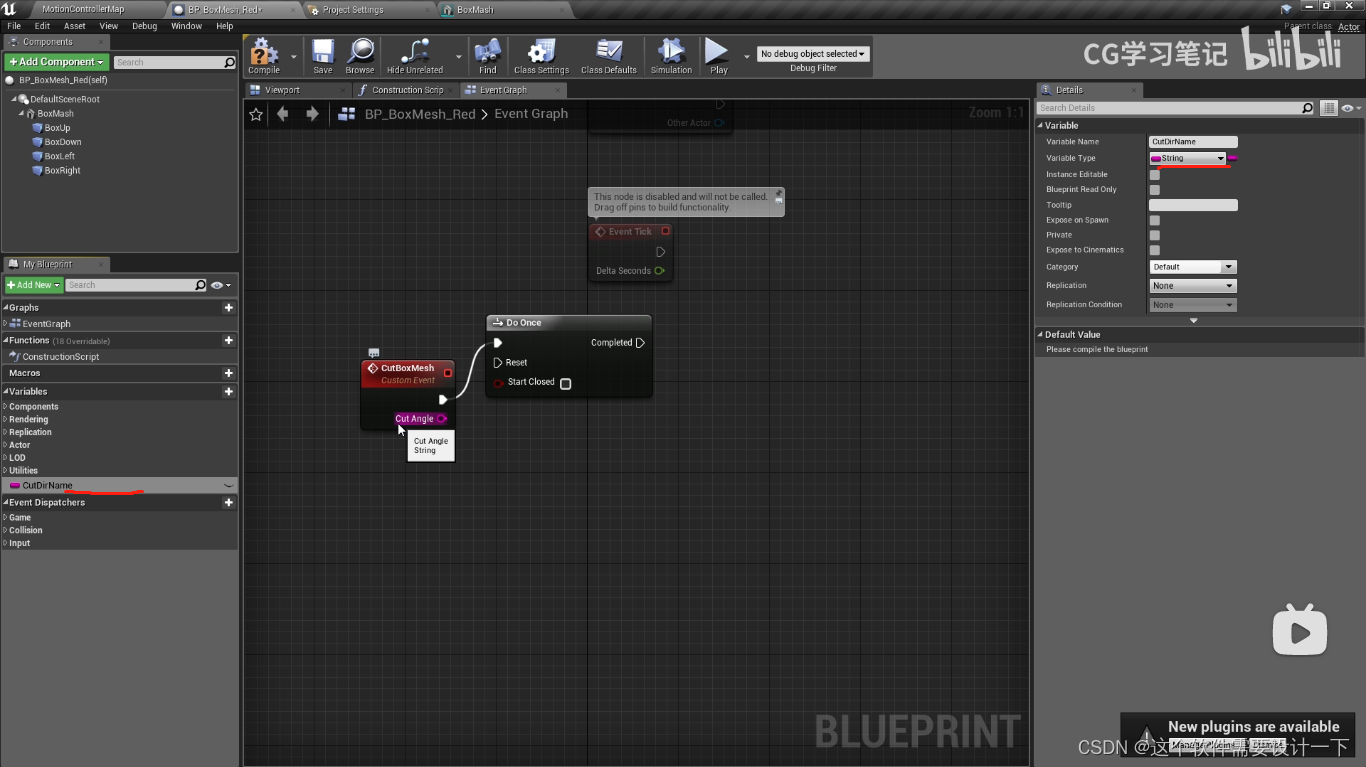Select the BoxUp component

pyautogui.click(x=57, y=128)
